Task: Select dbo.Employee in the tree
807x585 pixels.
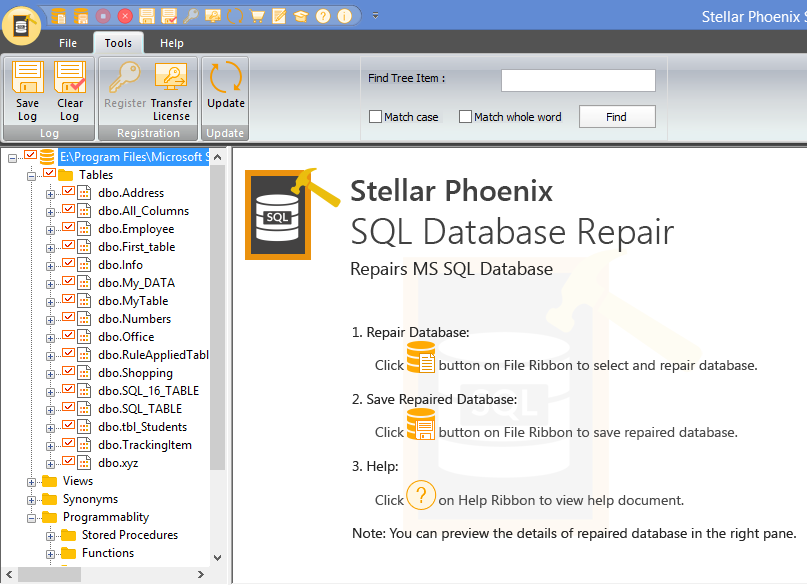Action: coord(136,229)
